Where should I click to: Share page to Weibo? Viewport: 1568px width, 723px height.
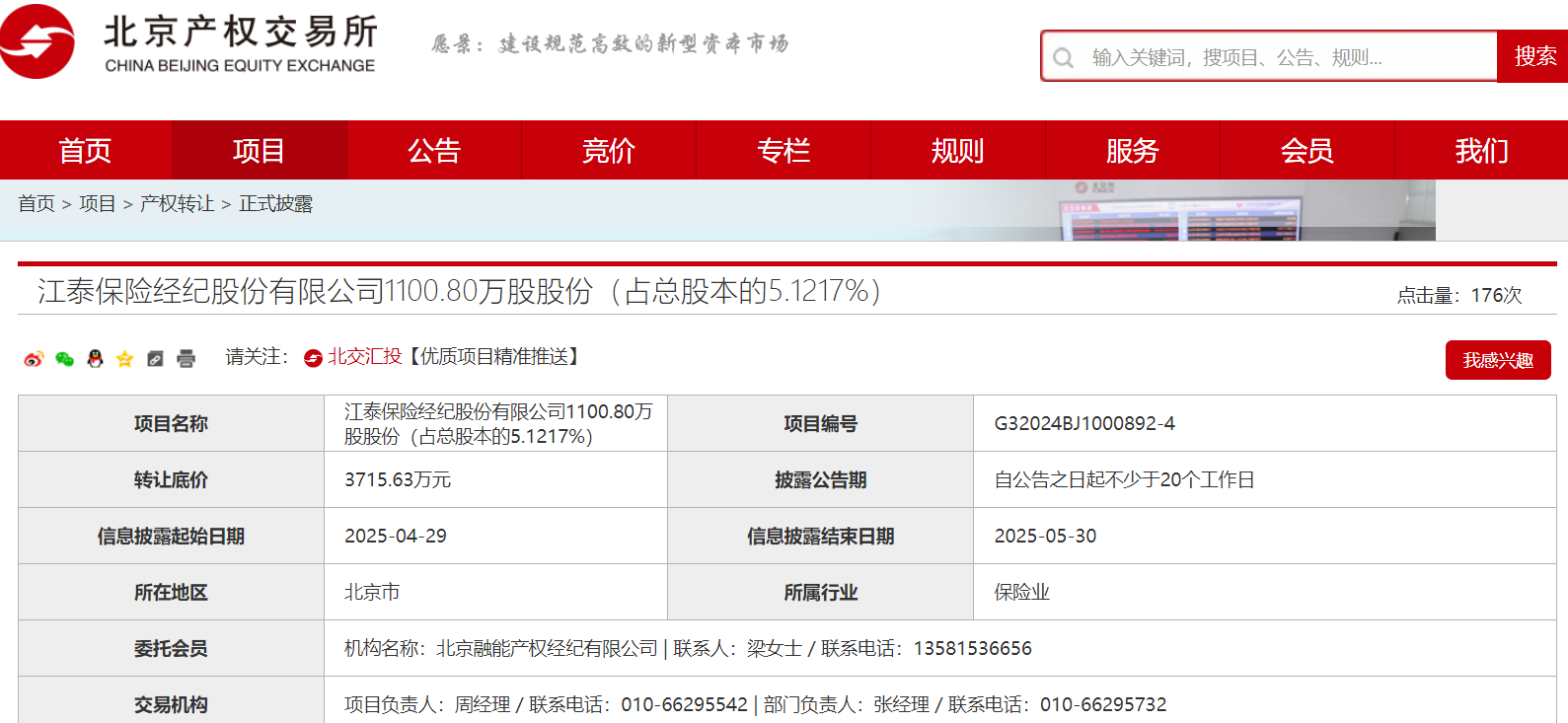[x=34, y=359]
